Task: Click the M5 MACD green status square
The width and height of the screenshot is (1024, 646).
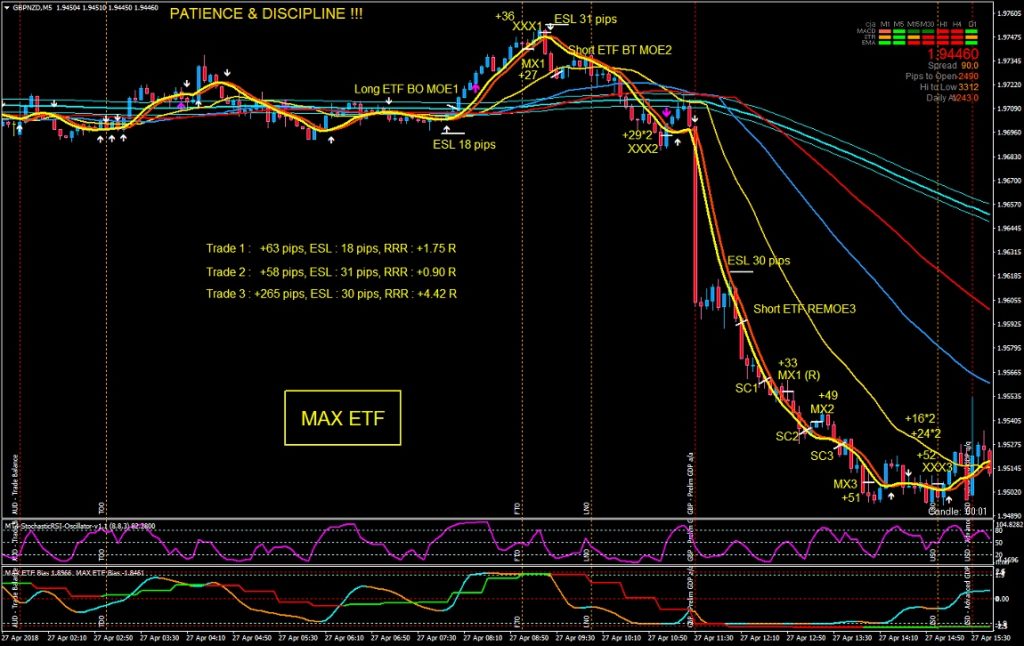Action: tap(899, 30)
